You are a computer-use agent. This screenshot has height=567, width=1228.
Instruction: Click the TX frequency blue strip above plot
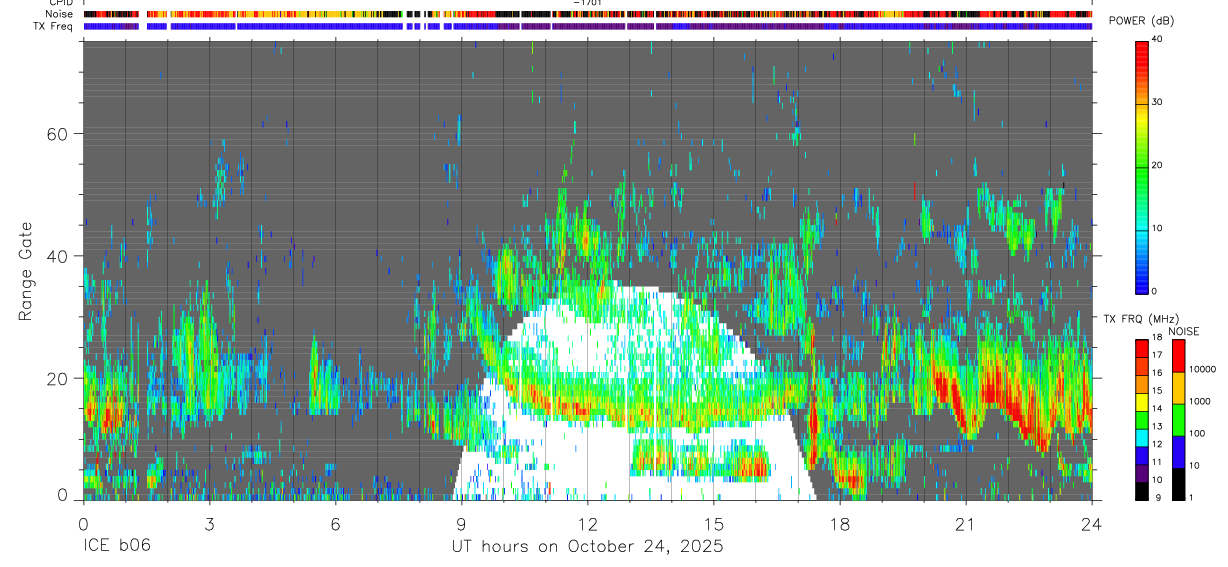point(587,26)
